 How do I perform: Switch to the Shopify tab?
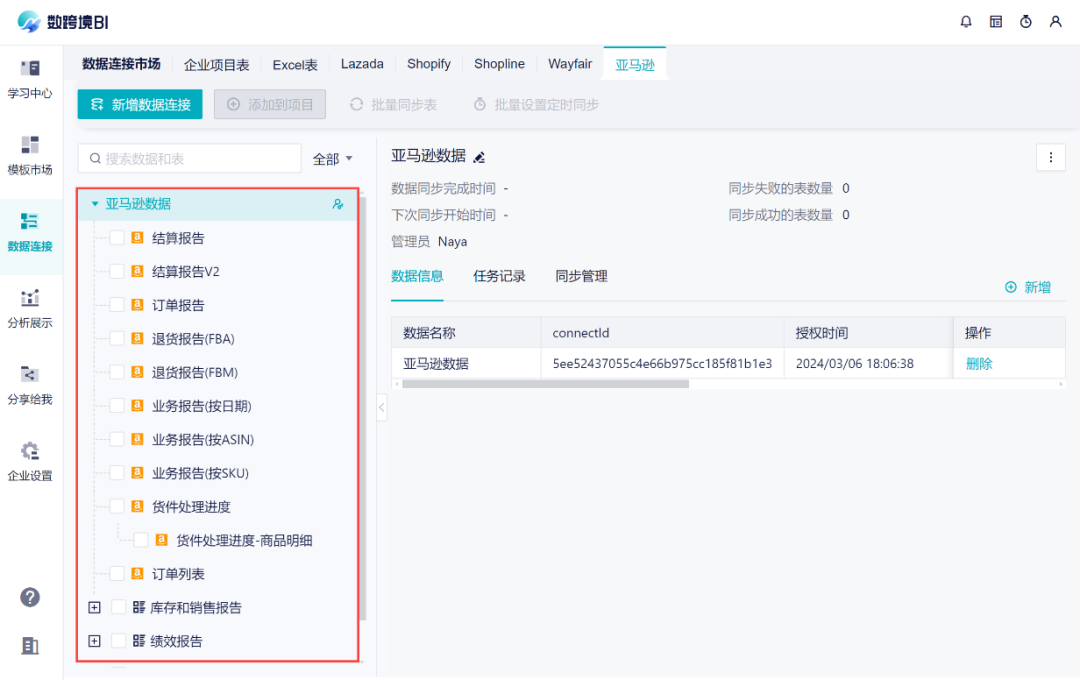point(428,63)
